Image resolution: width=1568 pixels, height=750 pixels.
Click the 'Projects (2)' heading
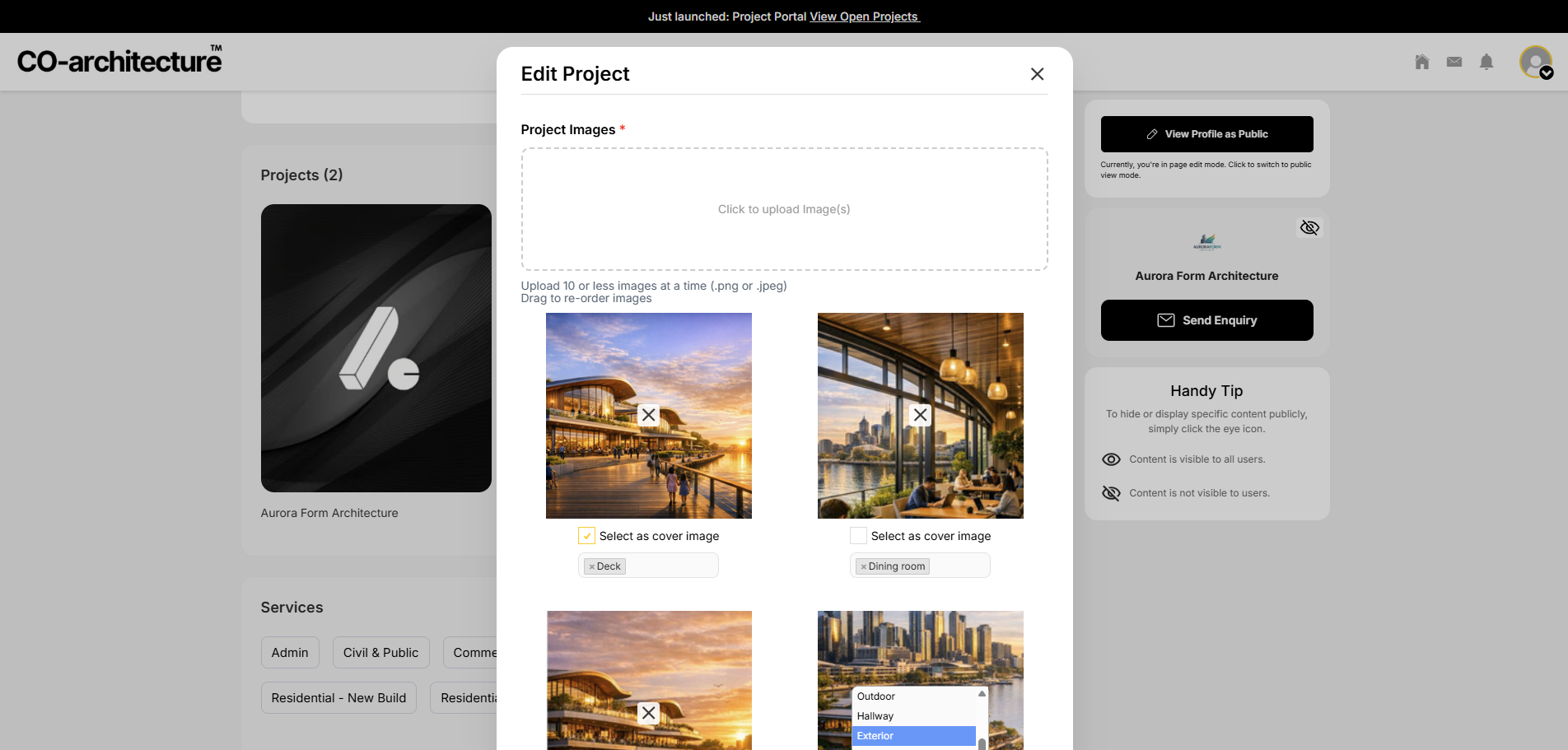click(x=302, y=175)
